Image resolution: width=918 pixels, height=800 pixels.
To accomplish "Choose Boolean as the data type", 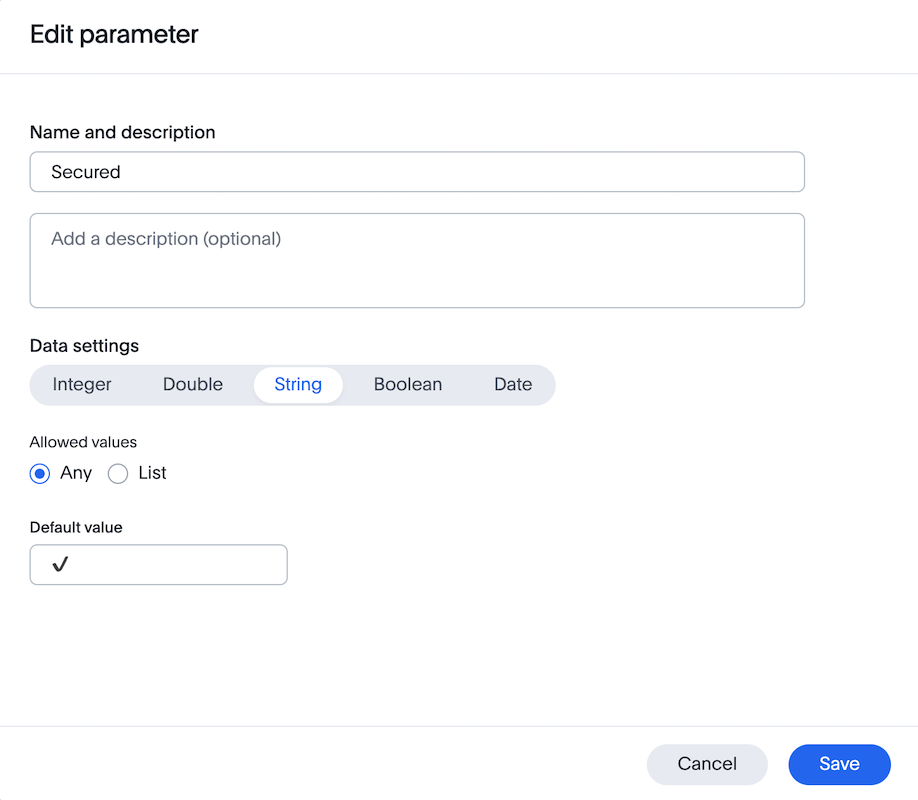I will point(407,384).
